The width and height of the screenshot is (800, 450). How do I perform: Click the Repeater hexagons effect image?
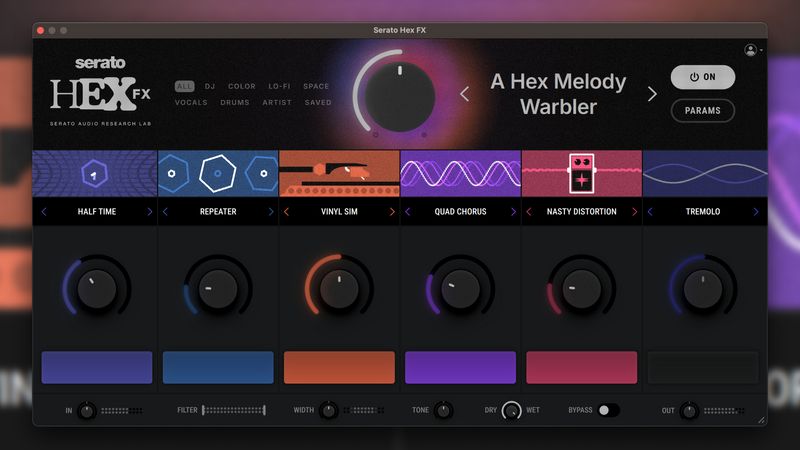[x=218, y=173]
